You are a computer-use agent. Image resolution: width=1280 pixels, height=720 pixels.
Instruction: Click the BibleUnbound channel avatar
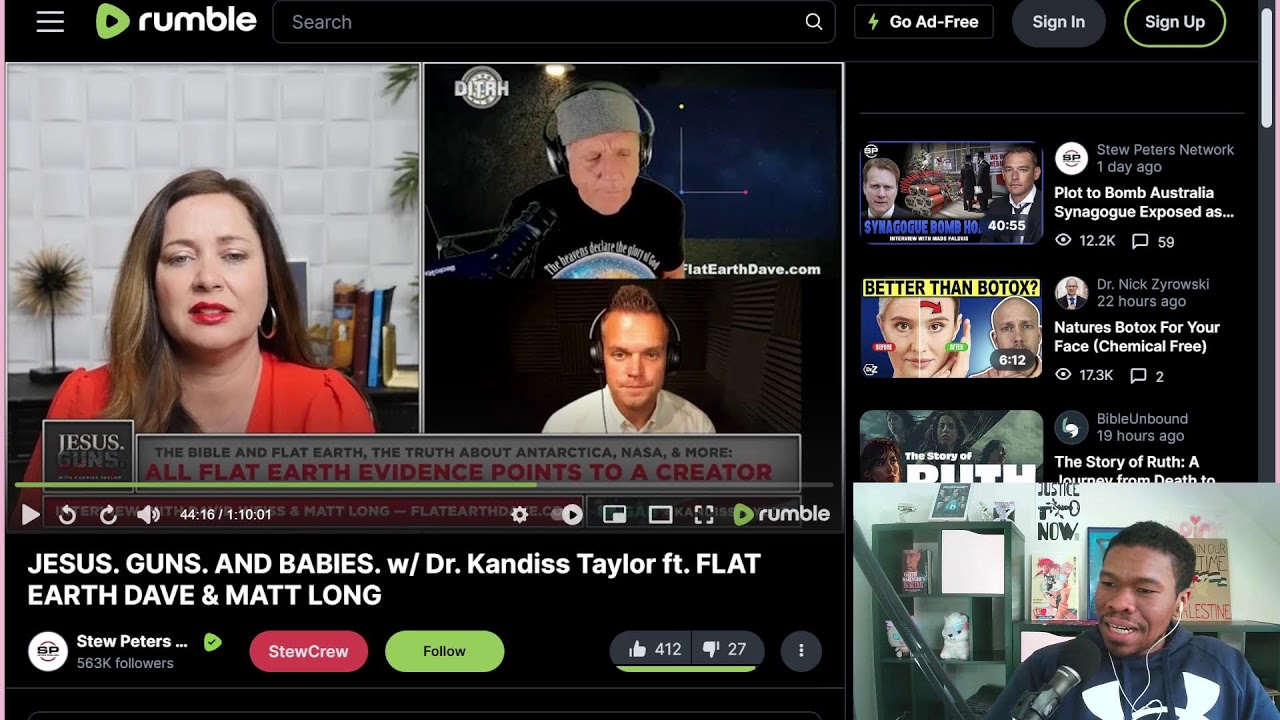tap(1071, 428)
